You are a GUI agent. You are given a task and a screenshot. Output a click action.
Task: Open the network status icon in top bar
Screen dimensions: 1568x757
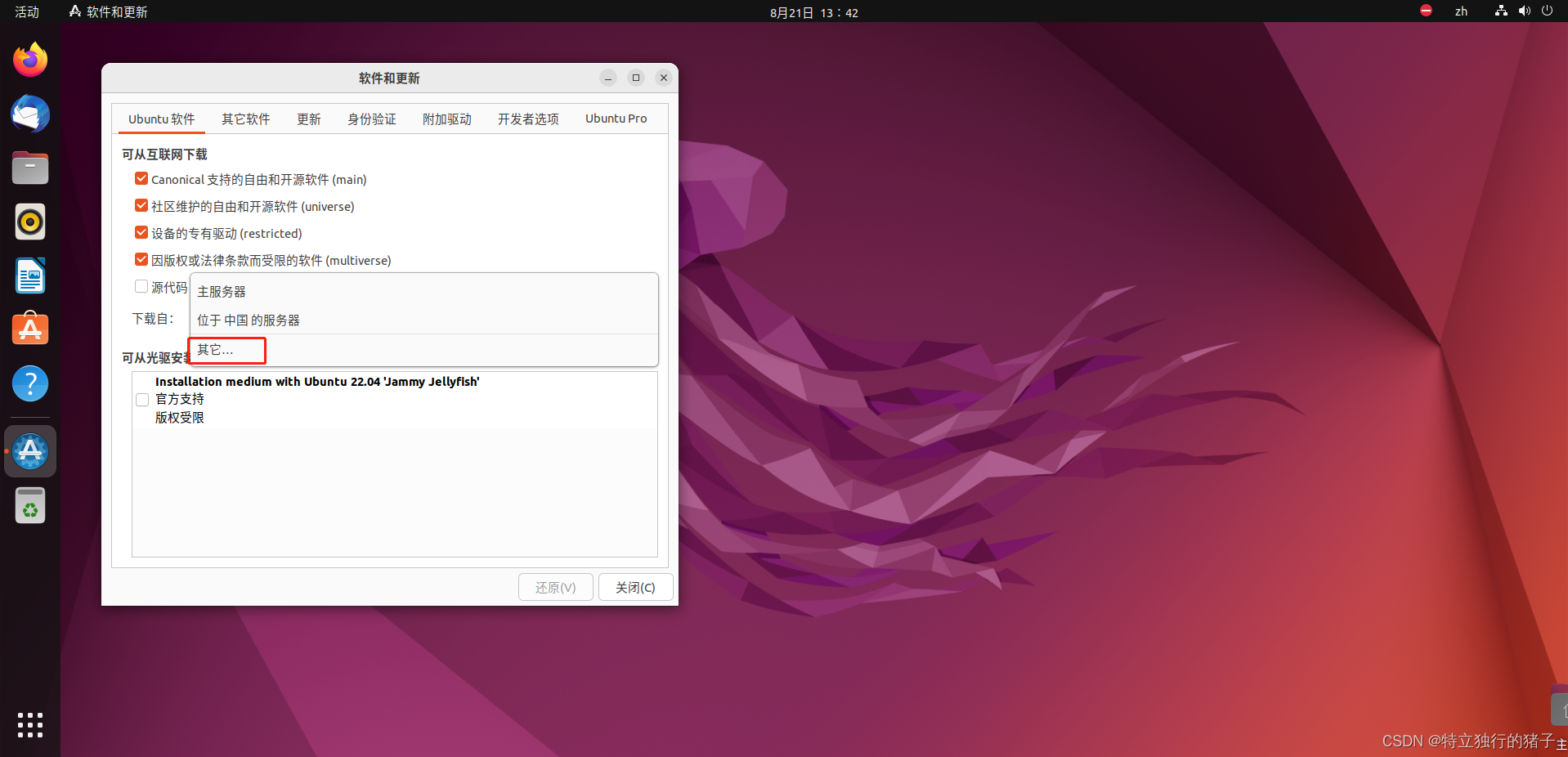1501,11
